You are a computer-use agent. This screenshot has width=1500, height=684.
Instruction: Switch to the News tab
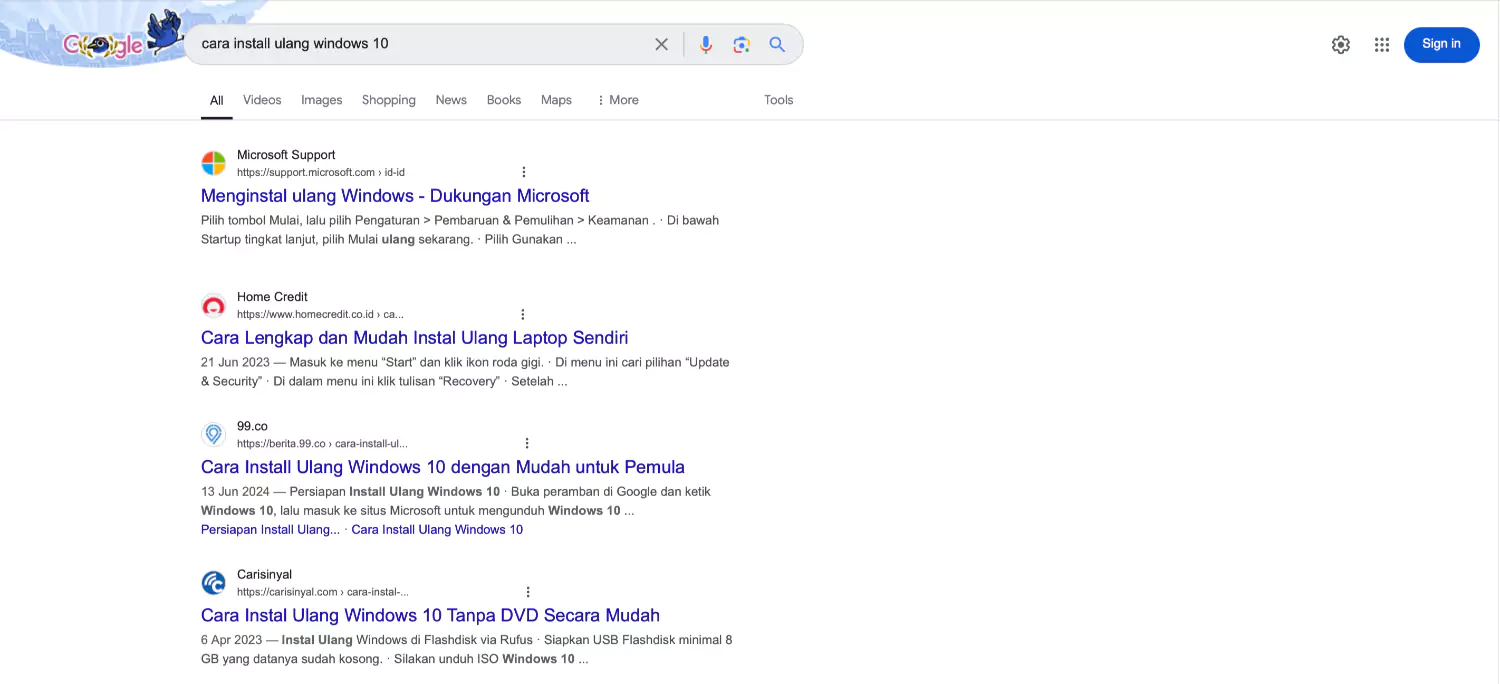[x=451, y=100]
